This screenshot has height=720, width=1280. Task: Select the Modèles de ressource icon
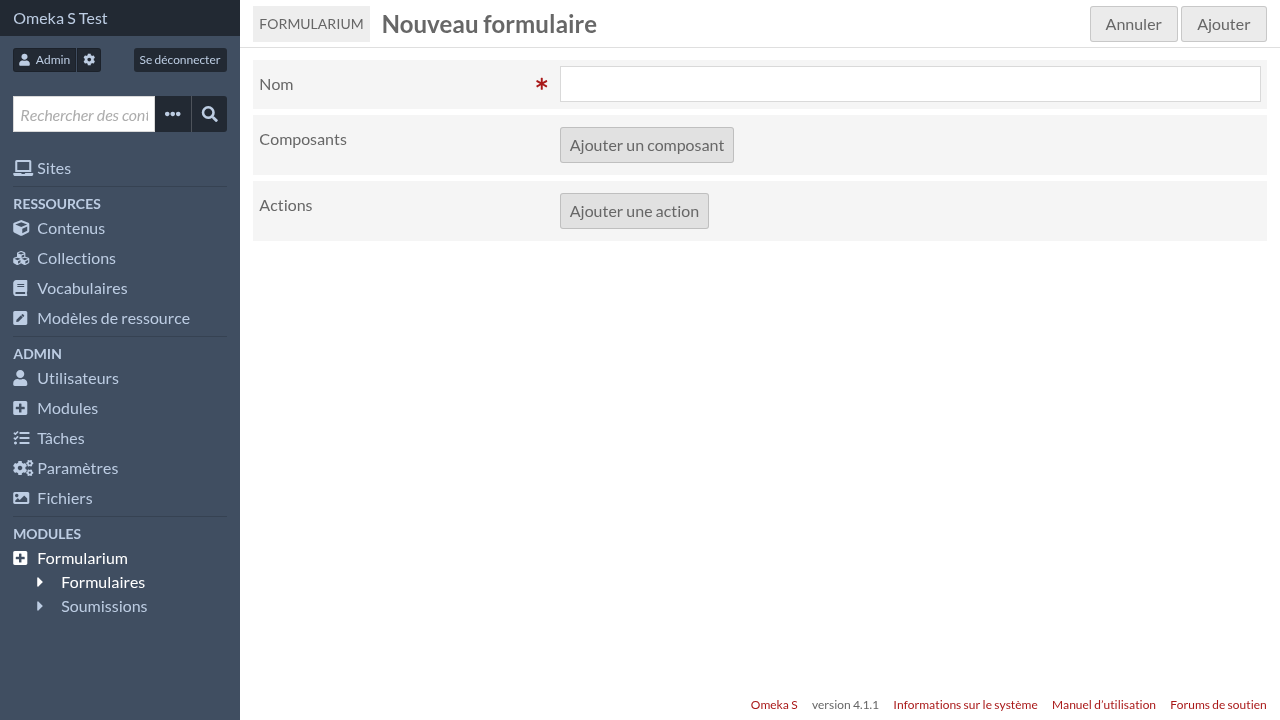pyautogui.click(x=21, y=317)
